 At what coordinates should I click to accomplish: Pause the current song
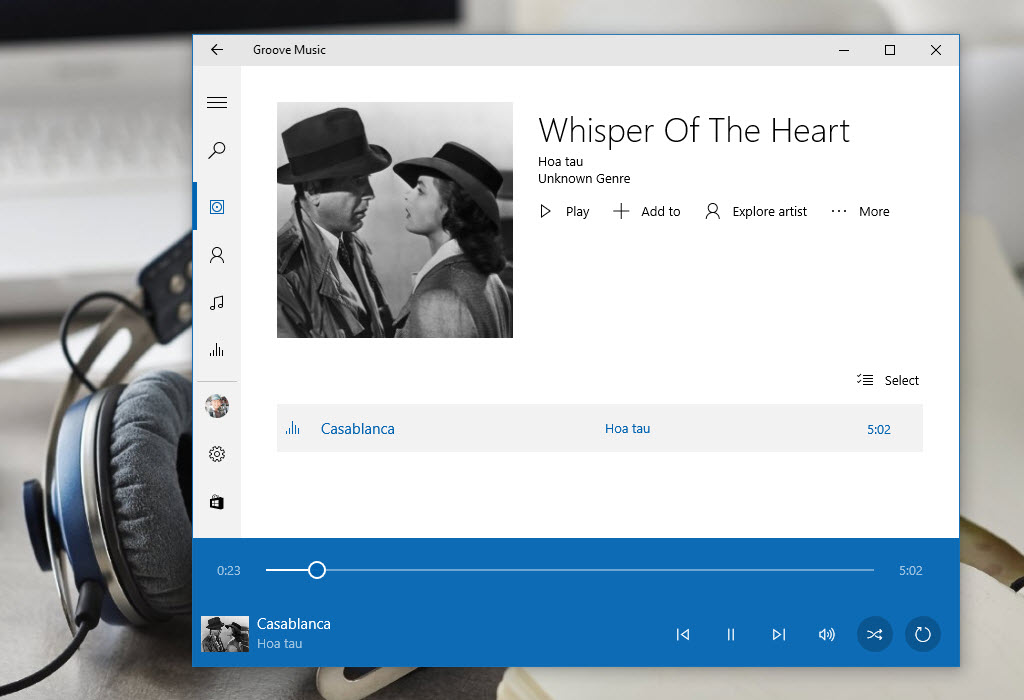[x=731, y=634]
